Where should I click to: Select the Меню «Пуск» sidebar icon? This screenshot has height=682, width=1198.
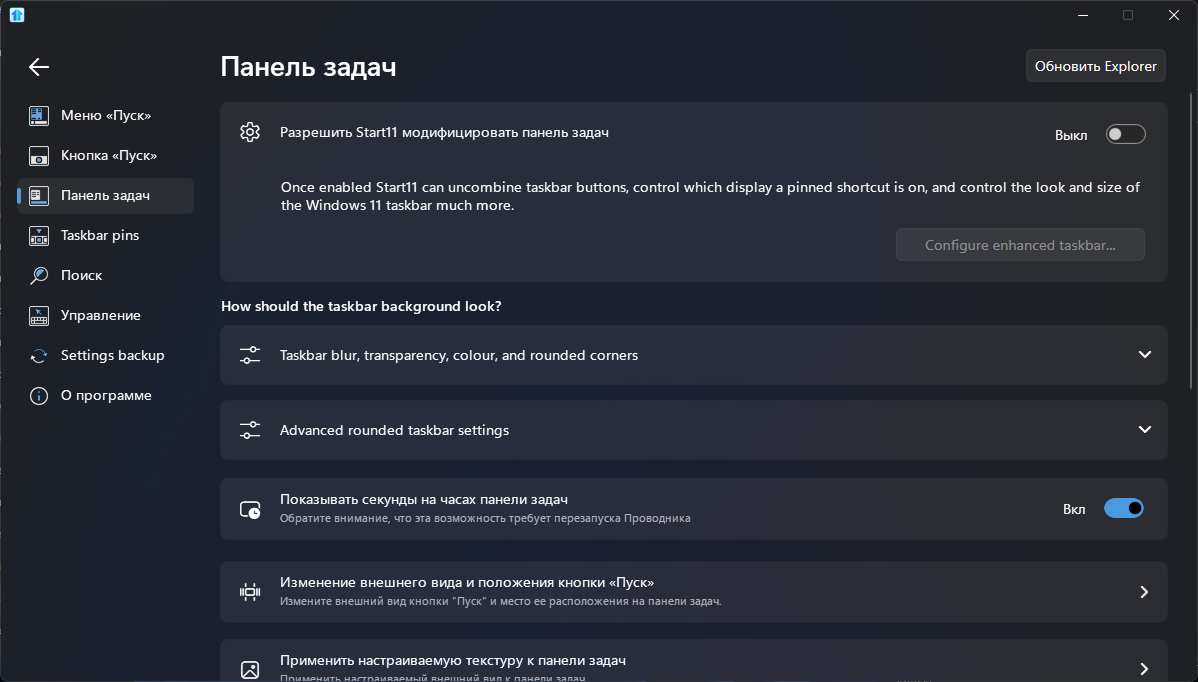(38, 115)
